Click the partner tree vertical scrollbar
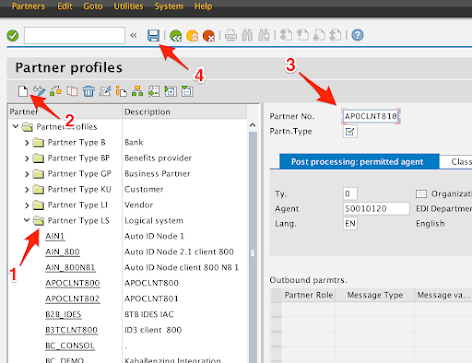472x363 pixels. pos(253,247)
